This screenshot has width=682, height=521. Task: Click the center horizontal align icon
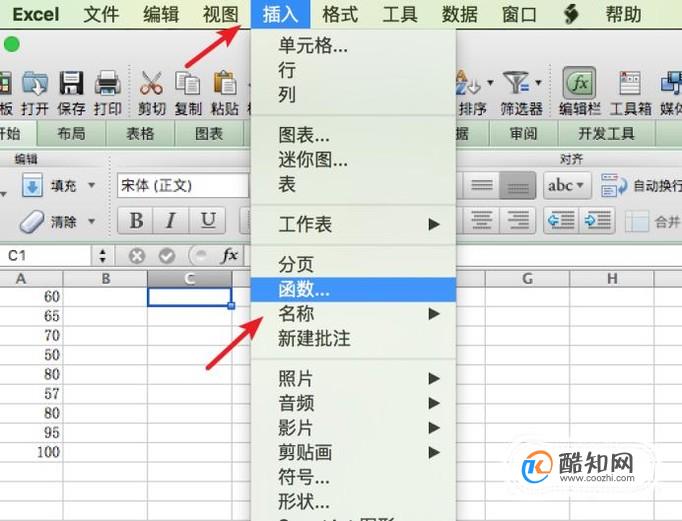(x=481, y=221)
